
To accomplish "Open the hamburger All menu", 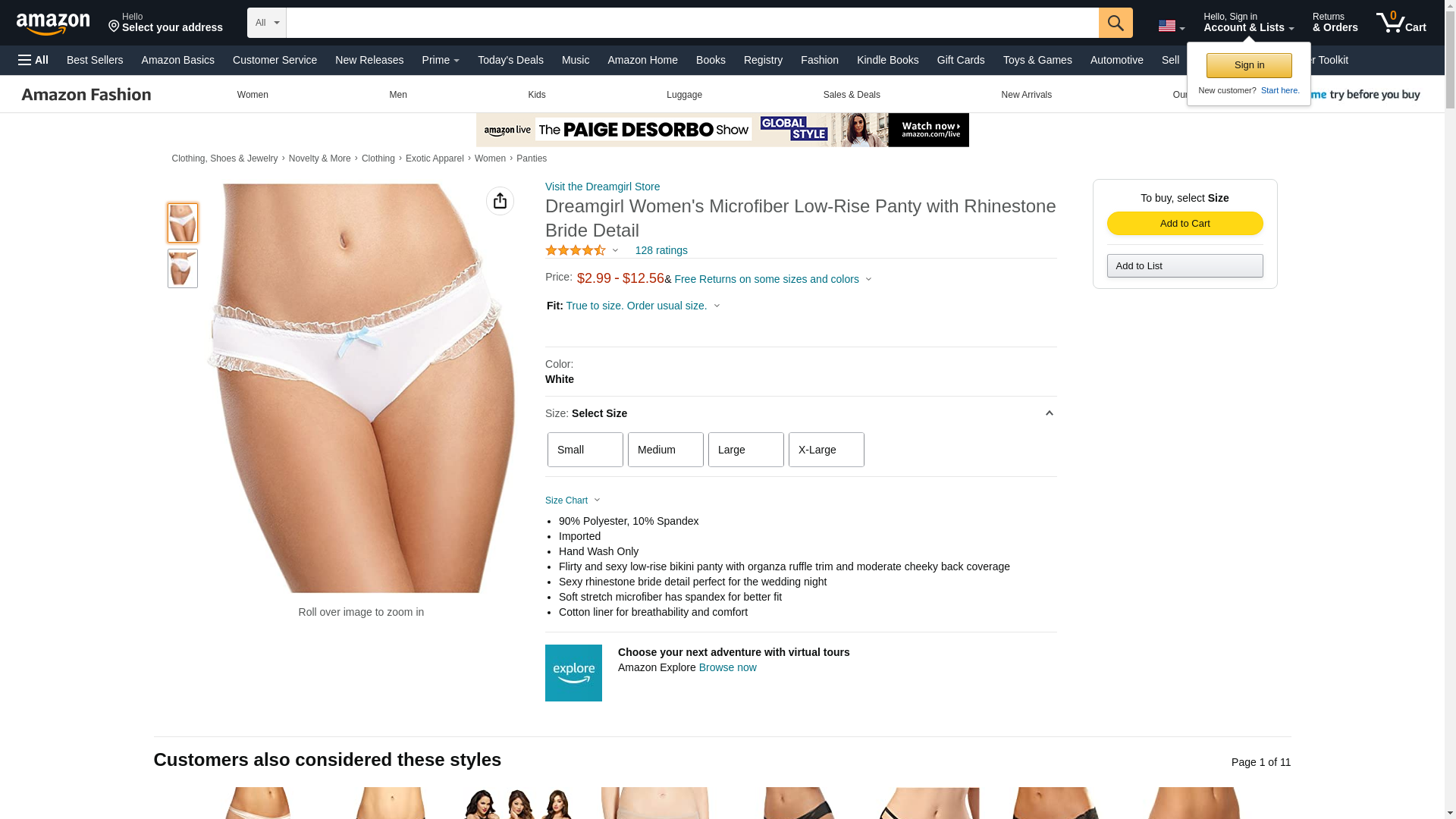I will click(33, 60).
